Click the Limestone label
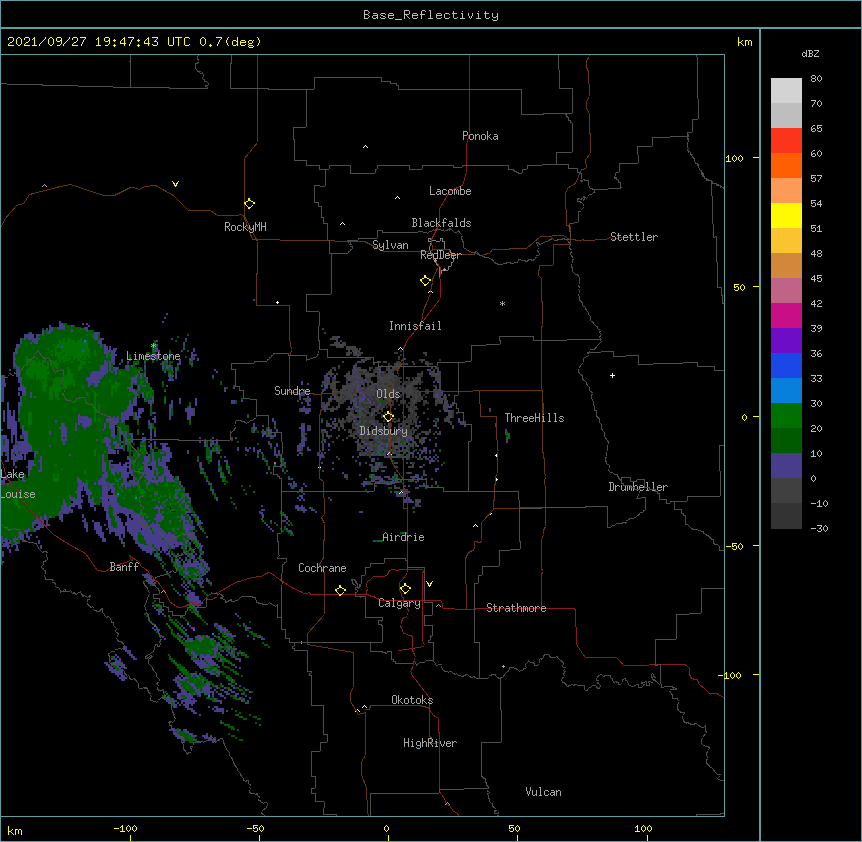This screenshot has height=842, width=862. pos(153,356)
